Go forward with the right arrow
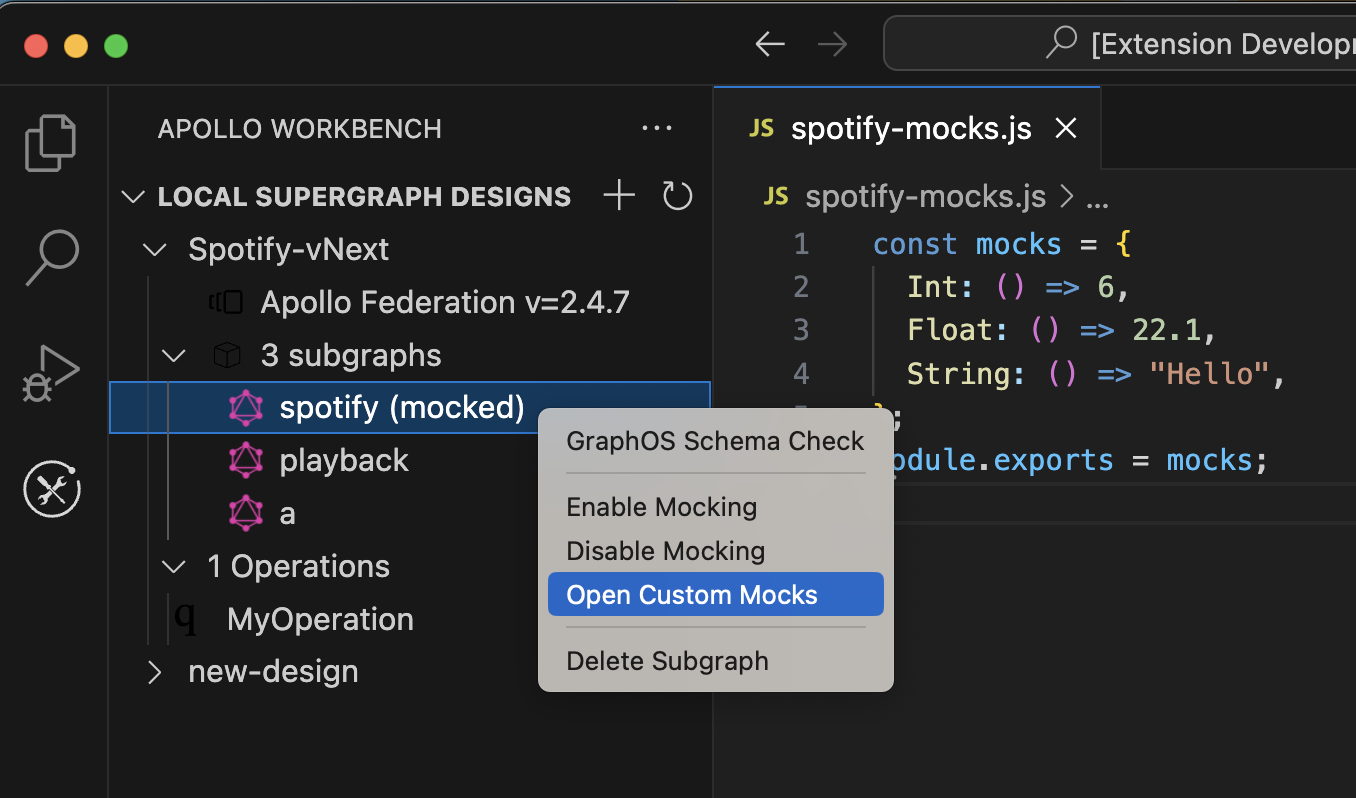Viewport: 1356px width, 798px height. (x=832, y=45)
